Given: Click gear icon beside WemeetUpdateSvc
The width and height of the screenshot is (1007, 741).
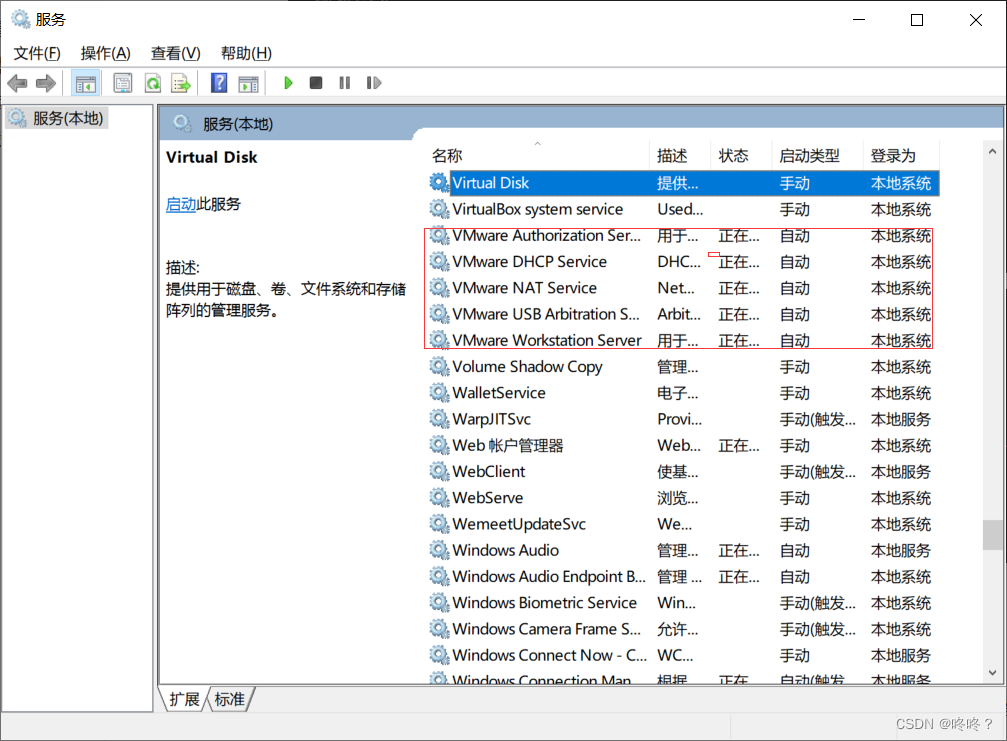Looking at the screenshot, I should (x=439, y=524).
